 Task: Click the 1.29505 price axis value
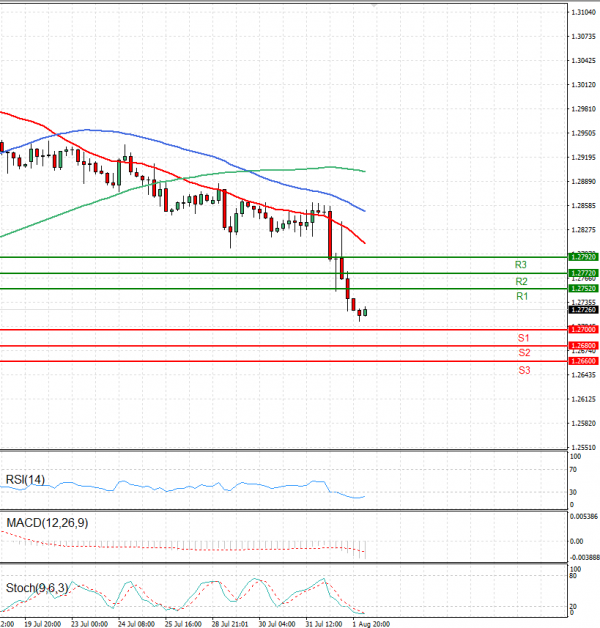(584, 133)
